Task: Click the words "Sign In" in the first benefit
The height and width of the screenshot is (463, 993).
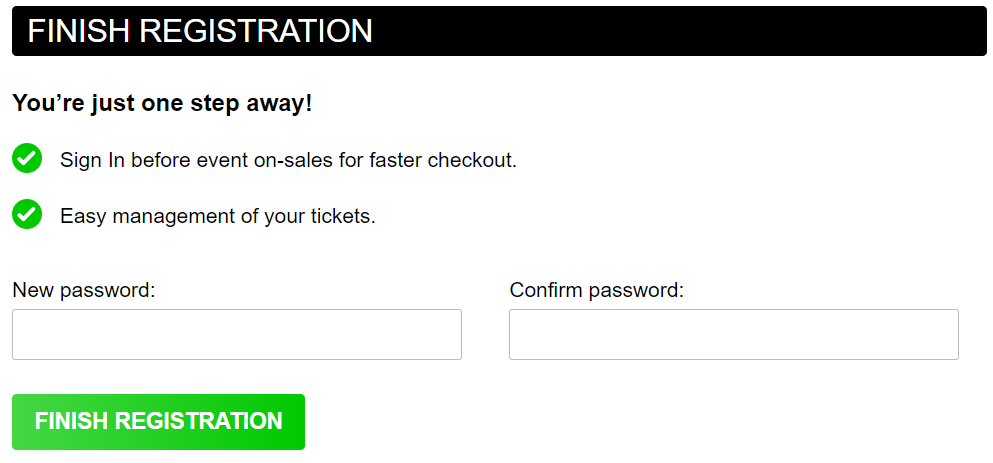Action: click(92, 160)
